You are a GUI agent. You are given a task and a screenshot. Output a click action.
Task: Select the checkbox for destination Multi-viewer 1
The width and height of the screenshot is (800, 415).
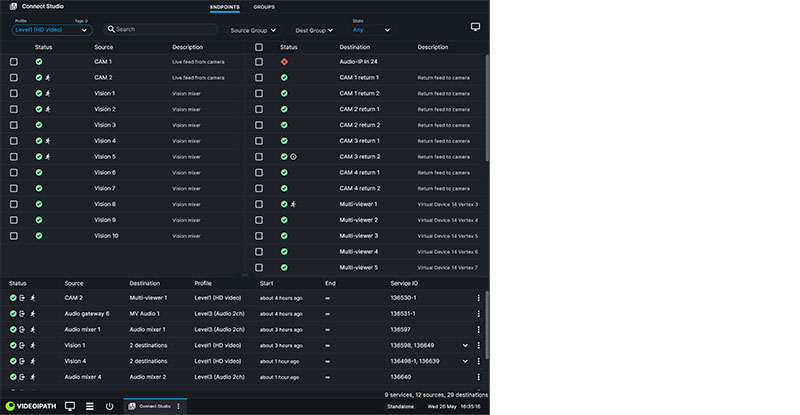pyautogui.click(x=259, y=204)
